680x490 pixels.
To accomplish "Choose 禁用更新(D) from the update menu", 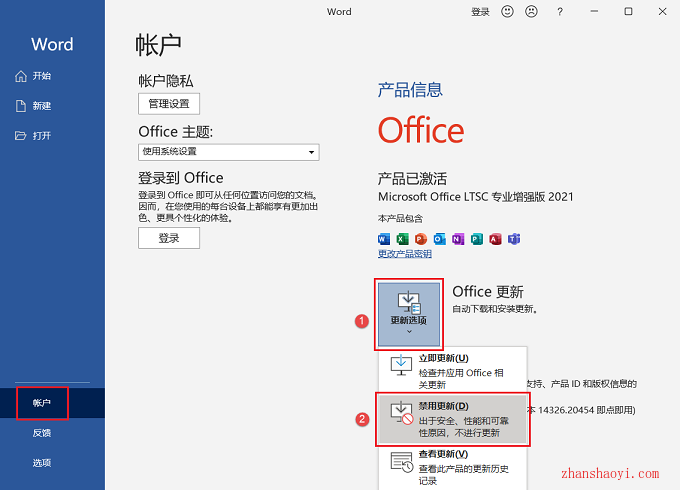I will click(453, 419).
